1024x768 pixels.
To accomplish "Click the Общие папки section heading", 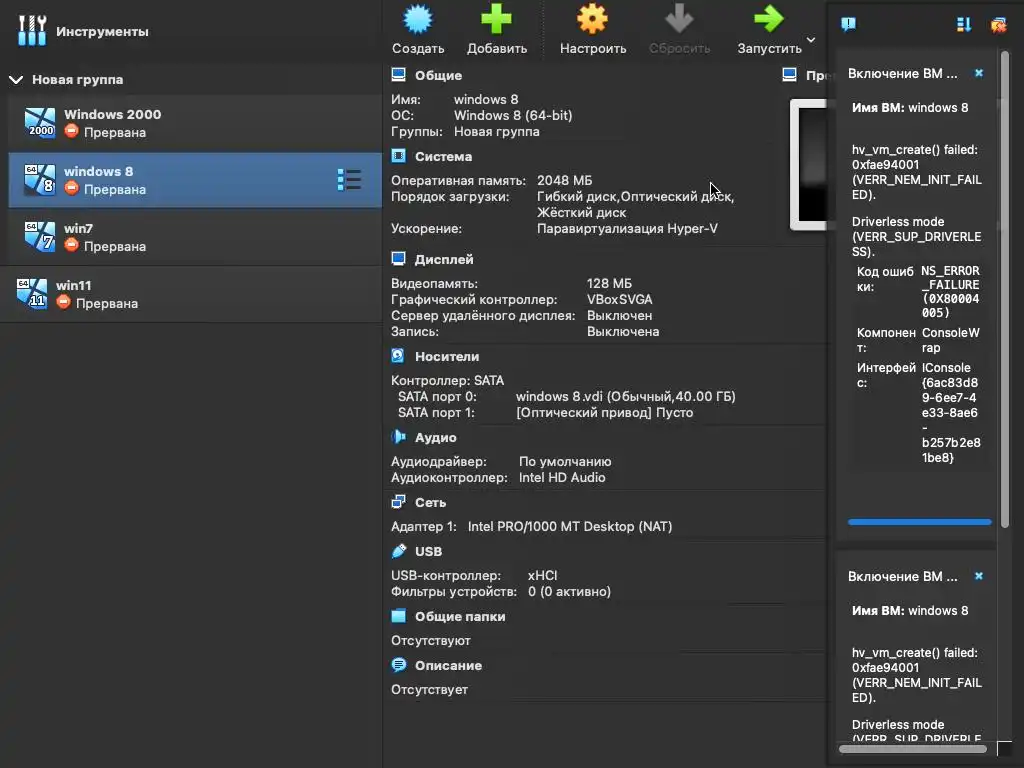I will pyautogui.click(x=460, y=616).
